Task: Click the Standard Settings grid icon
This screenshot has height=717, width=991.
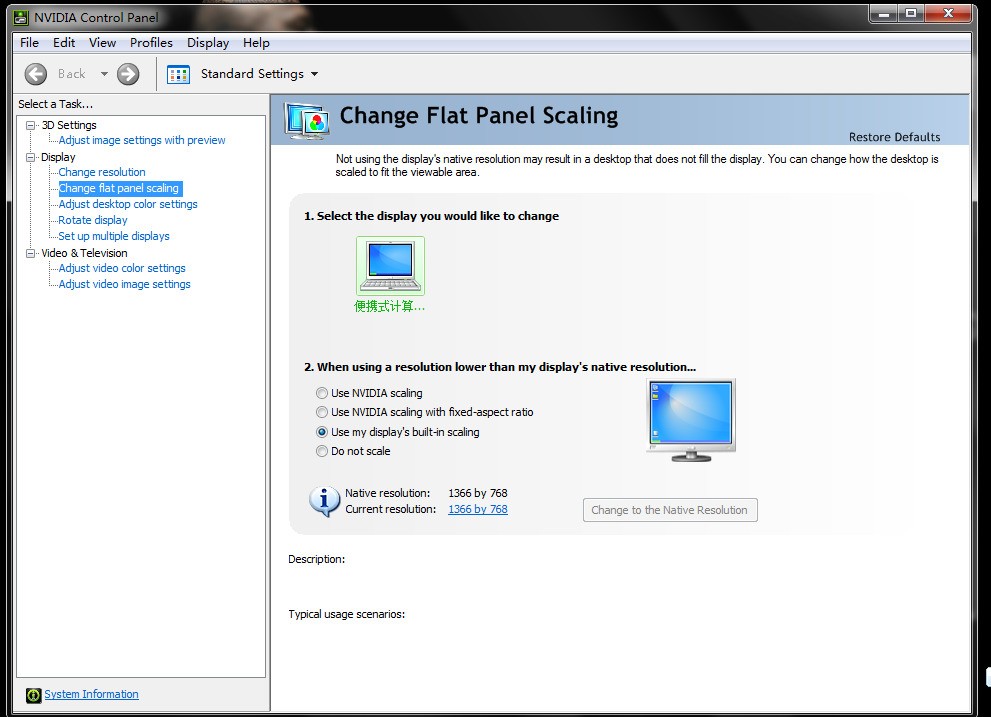Action: (x=178, y=74)
